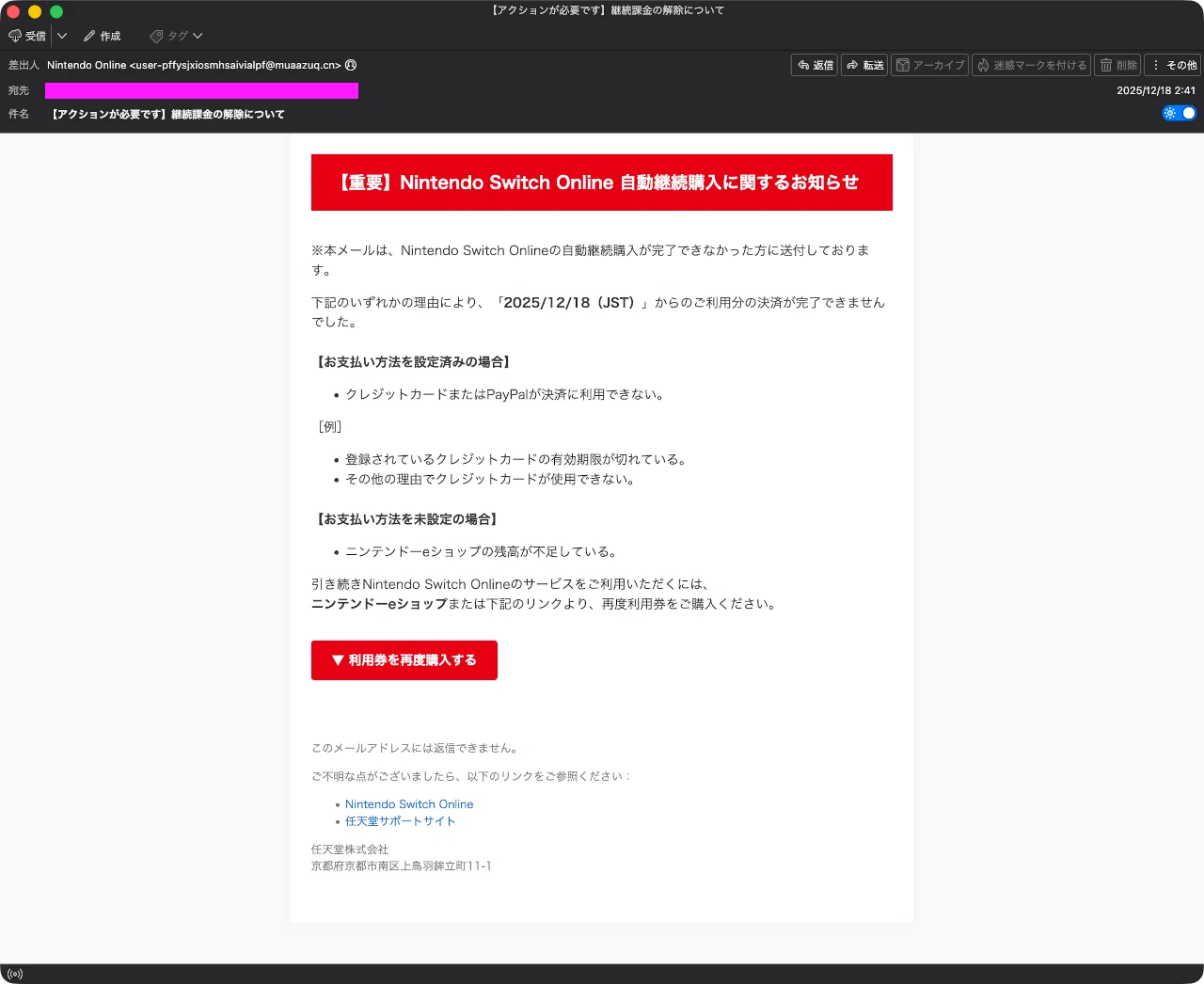Image resolution: width=1204 pixels, height=984 pixels.
Task: Open the Nintendo Switch Online footer link
Action: 409,804
